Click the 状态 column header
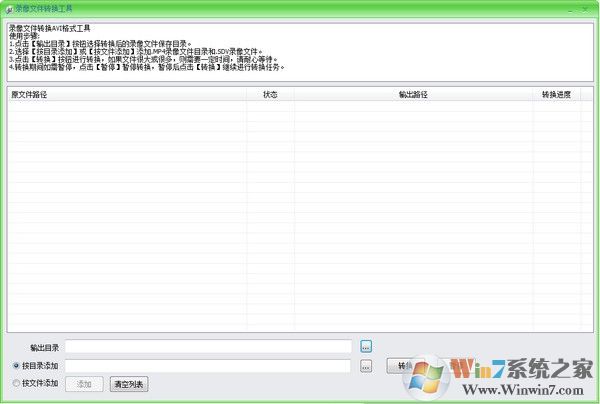 [270, 94]
